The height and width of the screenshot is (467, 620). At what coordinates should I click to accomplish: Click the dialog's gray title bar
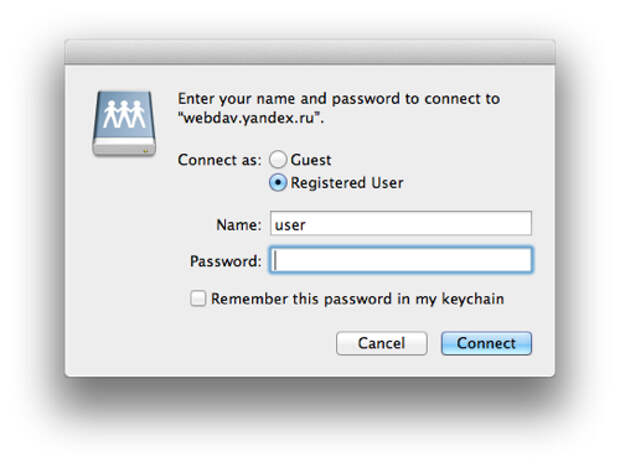(x=310, y=51)
